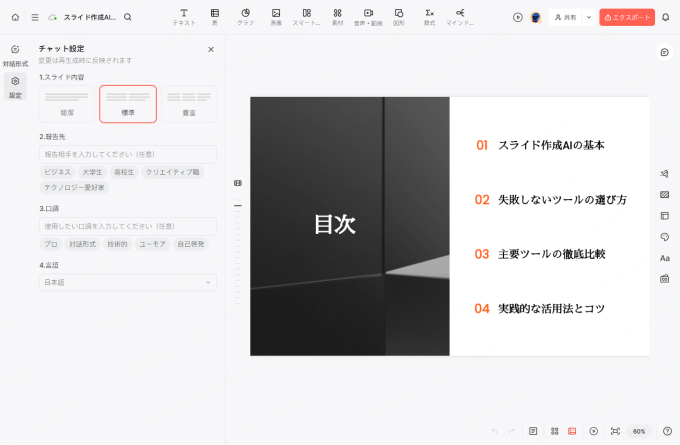Go to the home icon
Viewport: 680px width, 445px height.
coord(15,17)
